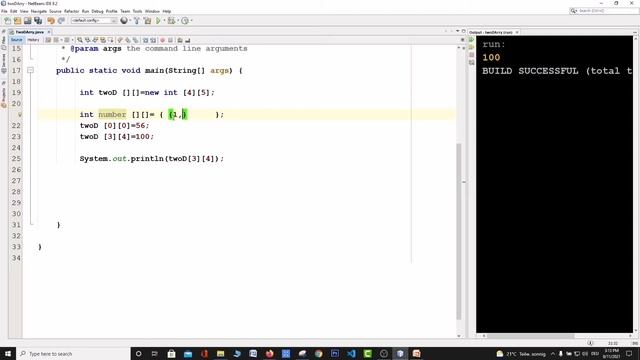Open the Team menu
The image size is (640, 360).
point(125,11)
